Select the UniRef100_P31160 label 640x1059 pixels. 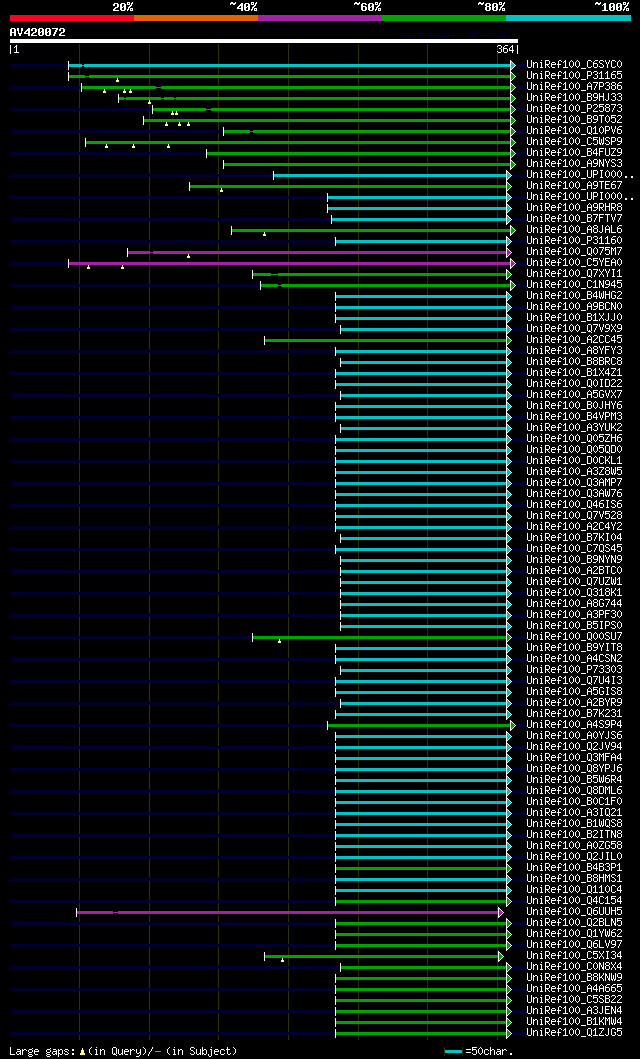[575, 241]
